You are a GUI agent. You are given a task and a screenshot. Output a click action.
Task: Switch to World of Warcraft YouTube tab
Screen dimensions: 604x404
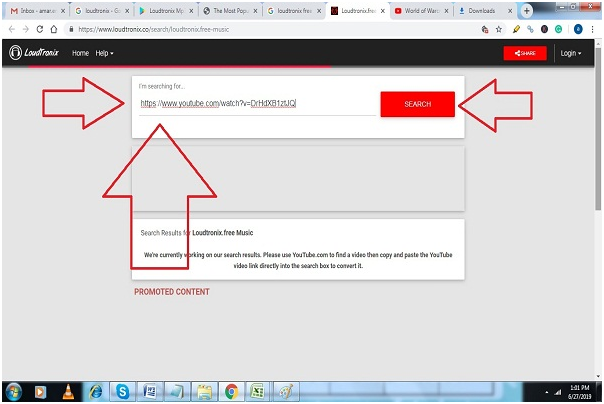coord(421,11)
